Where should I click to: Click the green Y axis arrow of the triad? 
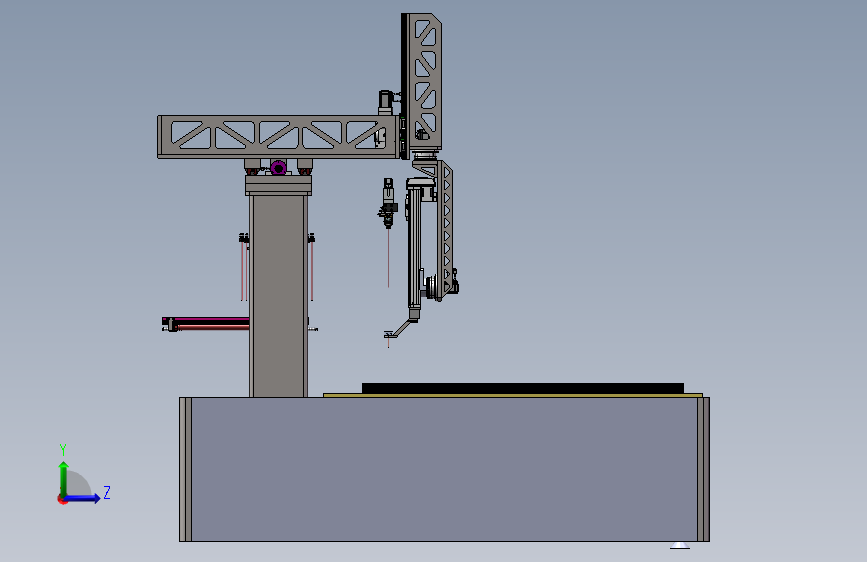(x=64, y=478)
